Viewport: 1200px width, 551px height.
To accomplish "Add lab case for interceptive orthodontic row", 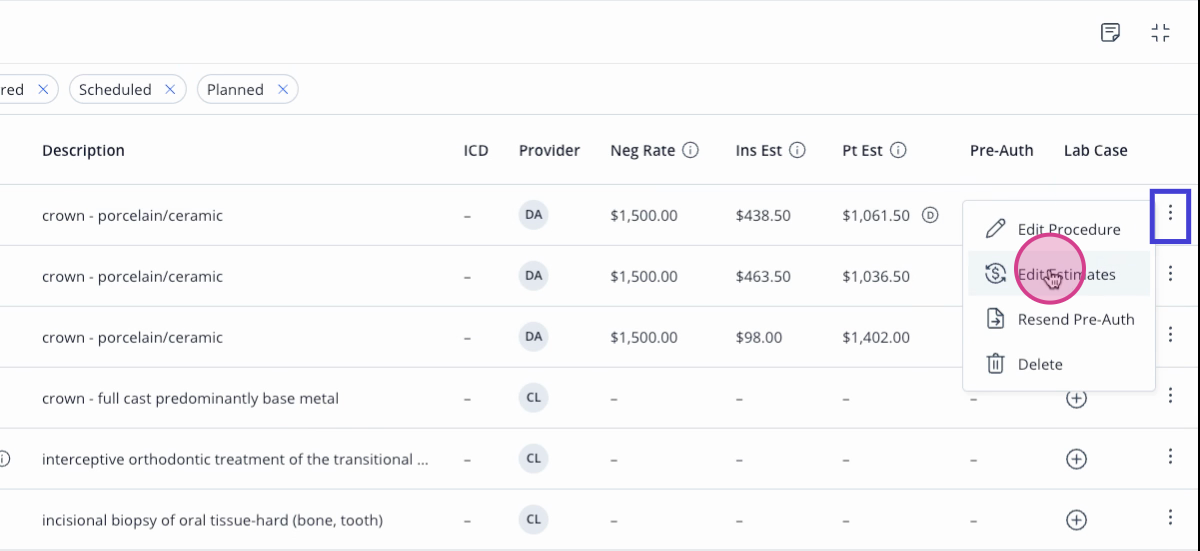I will click(1076, 459).
